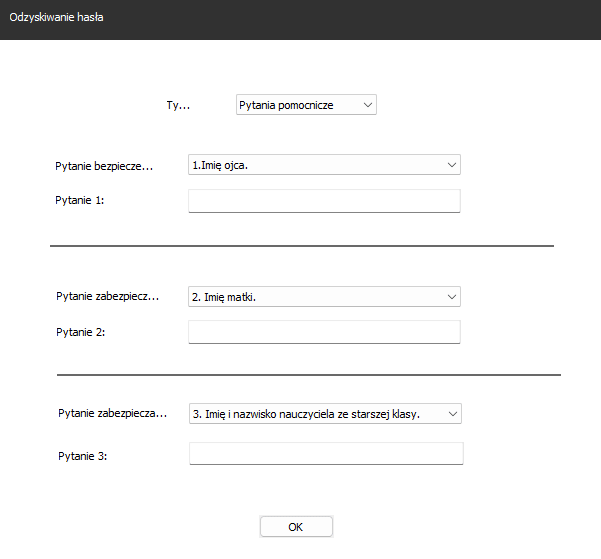This screenshot has height=559, width=601.
Task: Click the chevron arrow of third security question
Action: coord(453,414)
